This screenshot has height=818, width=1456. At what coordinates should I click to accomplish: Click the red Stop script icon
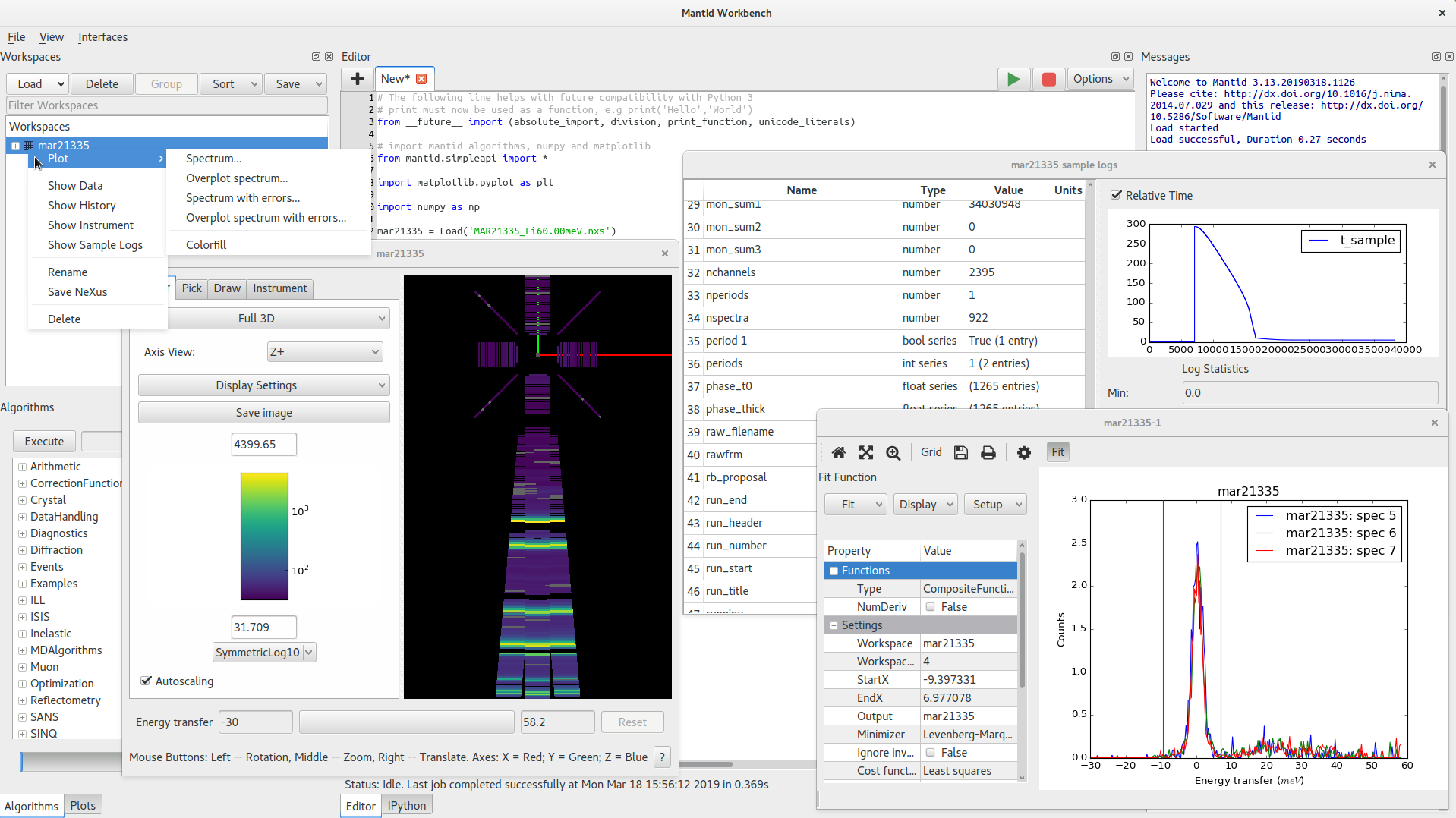(1048, 79)
